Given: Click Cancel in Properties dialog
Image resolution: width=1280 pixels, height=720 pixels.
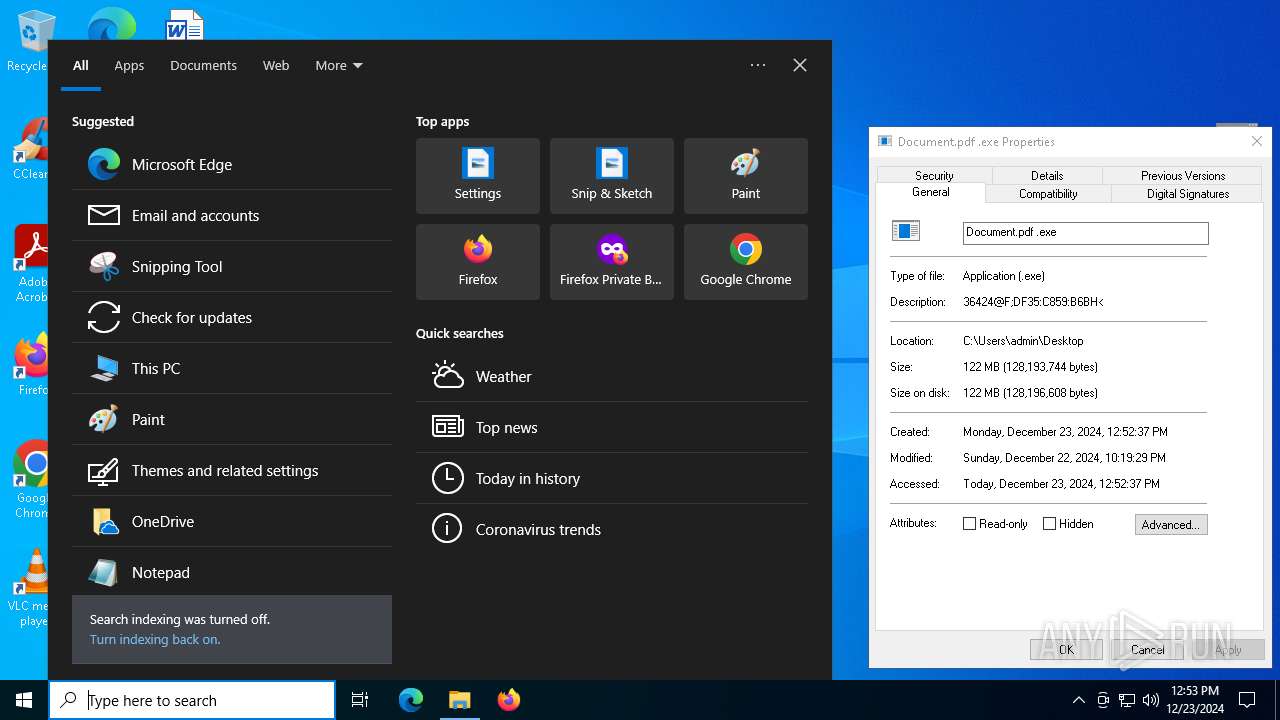Looking at the screenshot, I should coord(1147,649).
